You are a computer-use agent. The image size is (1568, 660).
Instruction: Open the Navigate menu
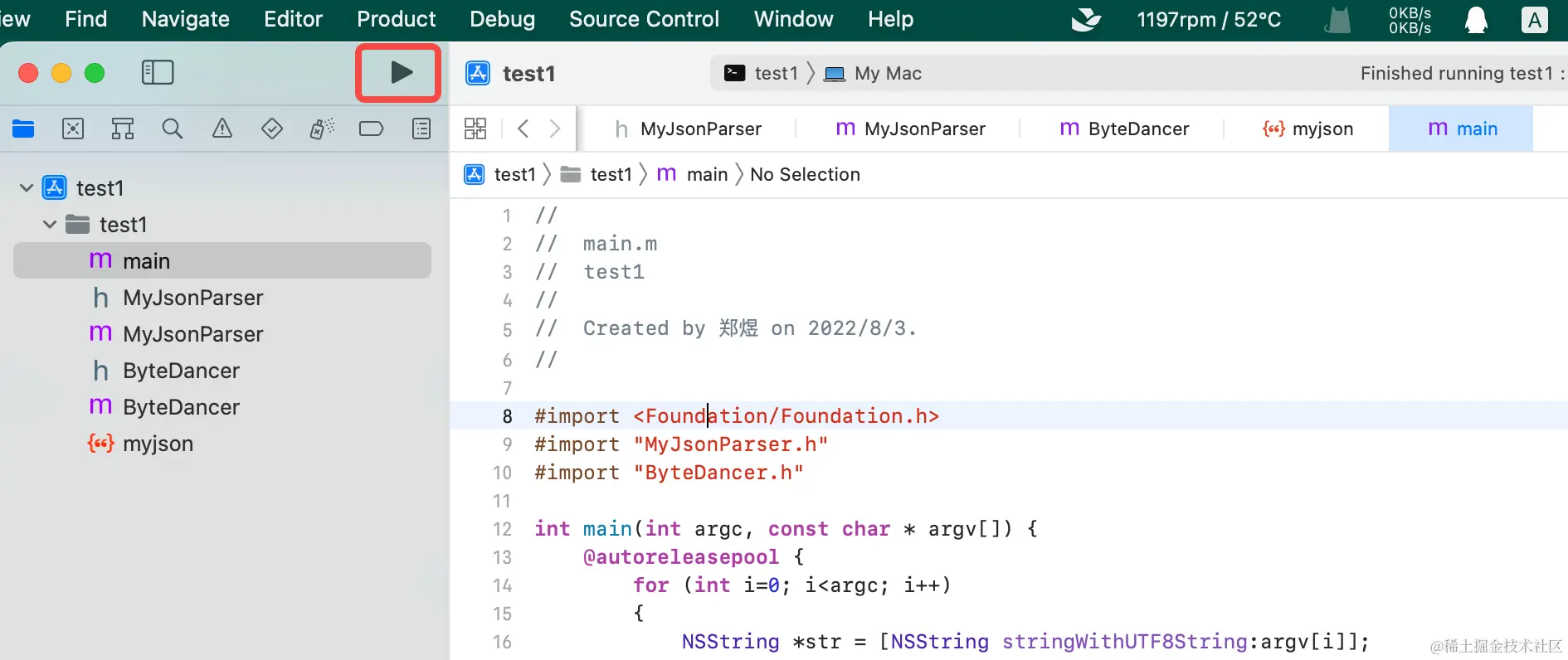coord(186,19)
